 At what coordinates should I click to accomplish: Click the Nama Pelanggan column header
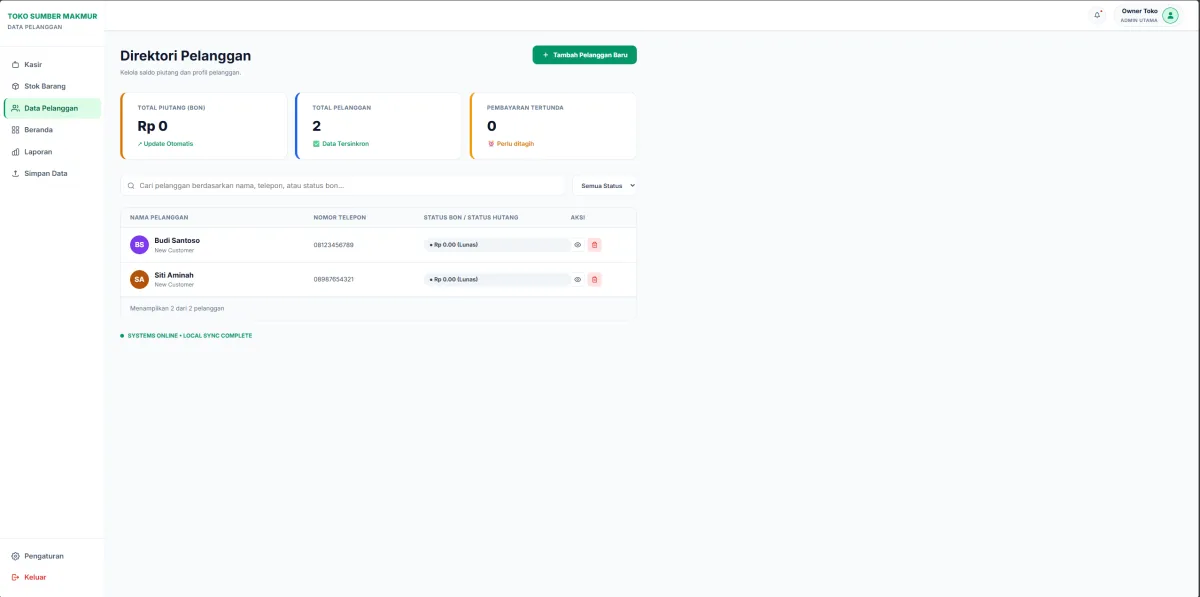(x=159, y=217)
